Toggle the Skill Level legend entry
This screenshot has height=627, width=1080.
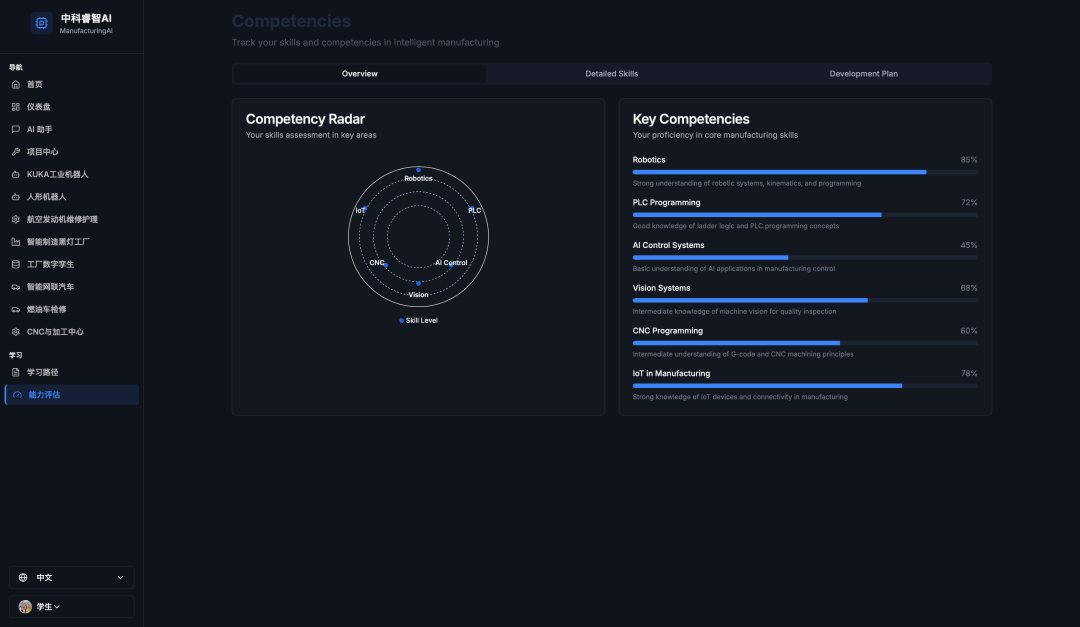(x=418, y=320)
